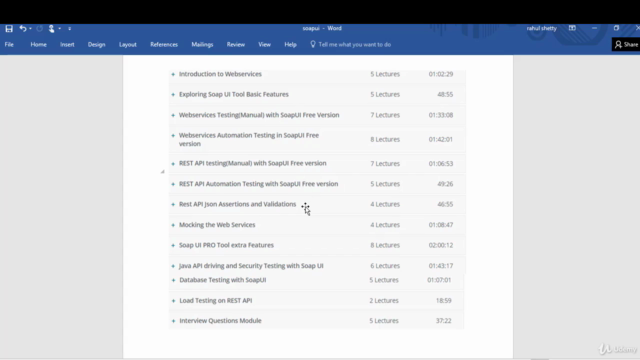Expand Webservices Testing(Manual) section plus icon
The width and height of the screenshot is (640, 360).
click(173, 116)
